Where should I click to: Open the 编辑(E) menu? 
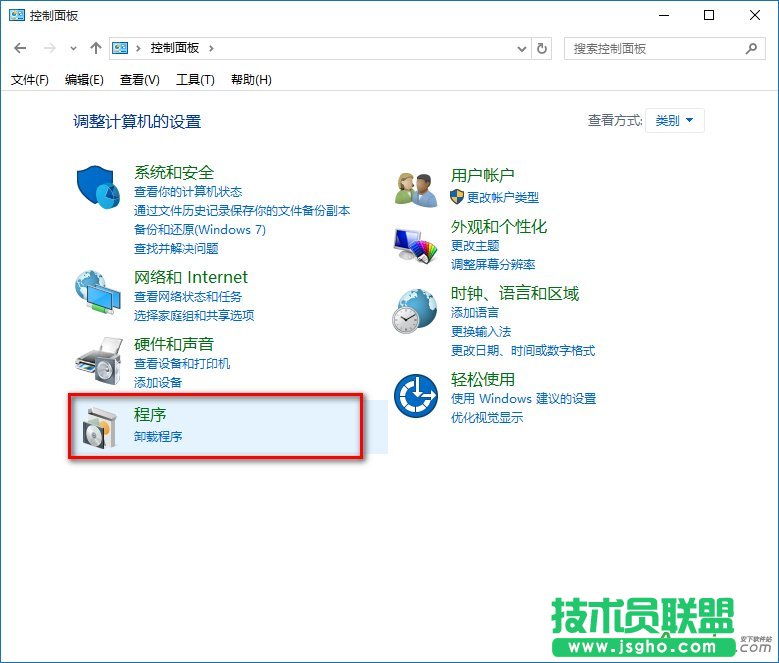(84, 79)
